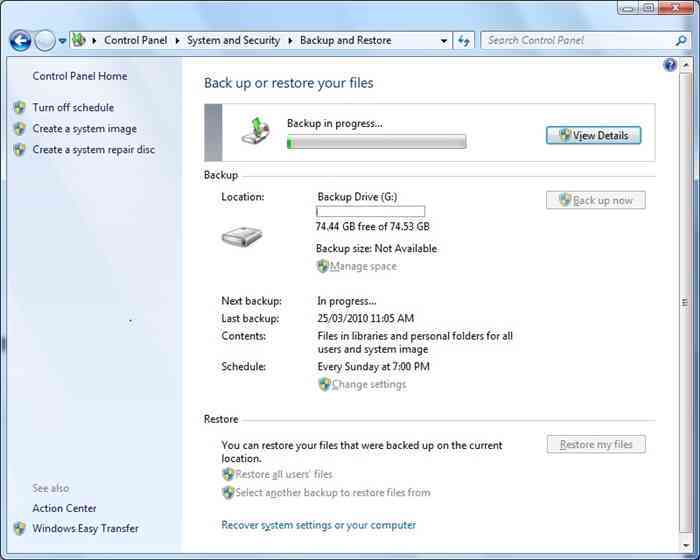The width and height of the screenshot is (700, 560).
Task: Maximize the Backup and Restore window
Action: point(648,8)
